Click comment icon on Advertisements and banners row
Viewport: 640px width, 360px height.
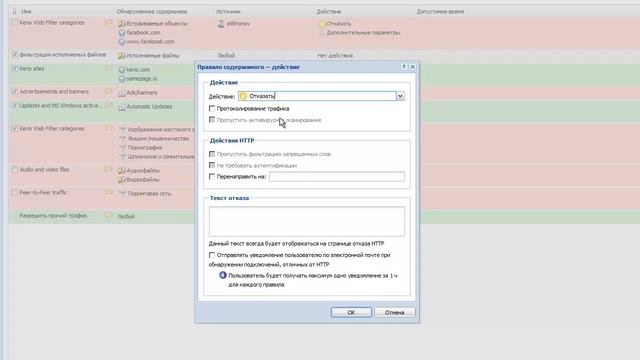(x=109, y=92)
